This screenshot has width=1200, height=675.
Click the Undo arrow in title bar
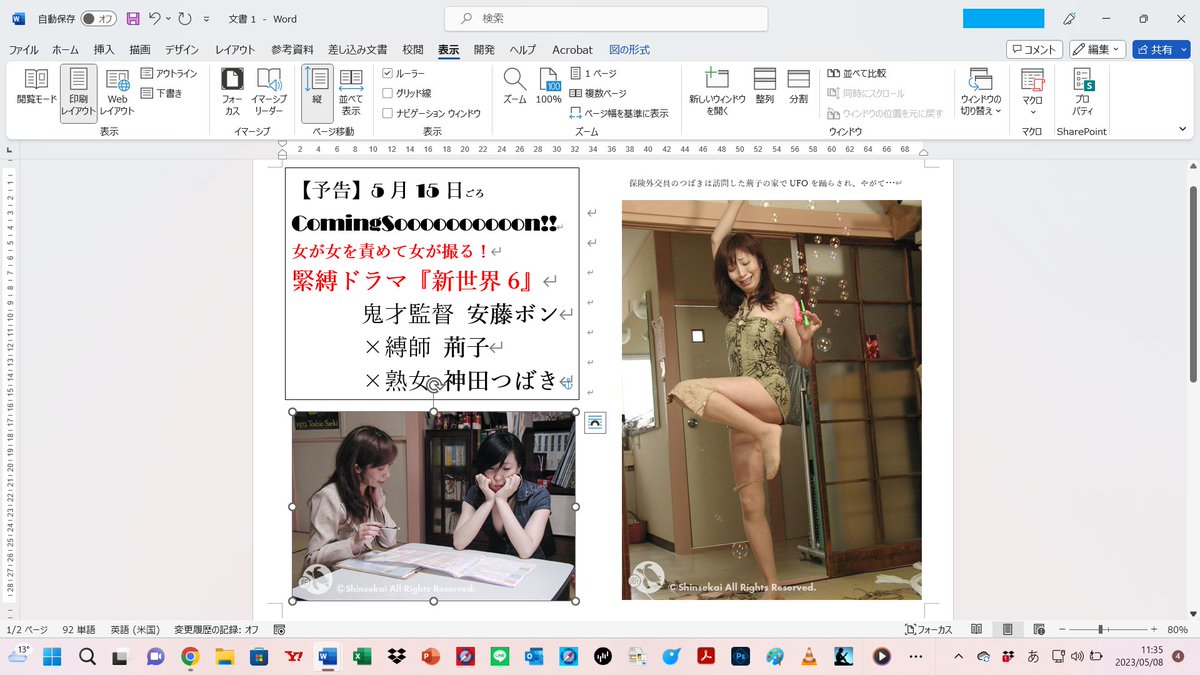[155, 19]
